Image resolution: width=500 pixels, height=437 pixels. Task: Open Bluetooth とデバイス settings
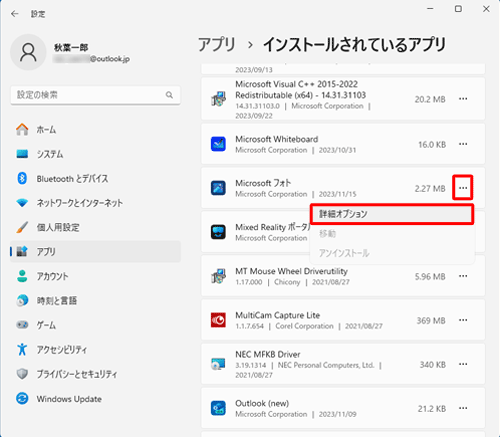click(x=96, y=178)
